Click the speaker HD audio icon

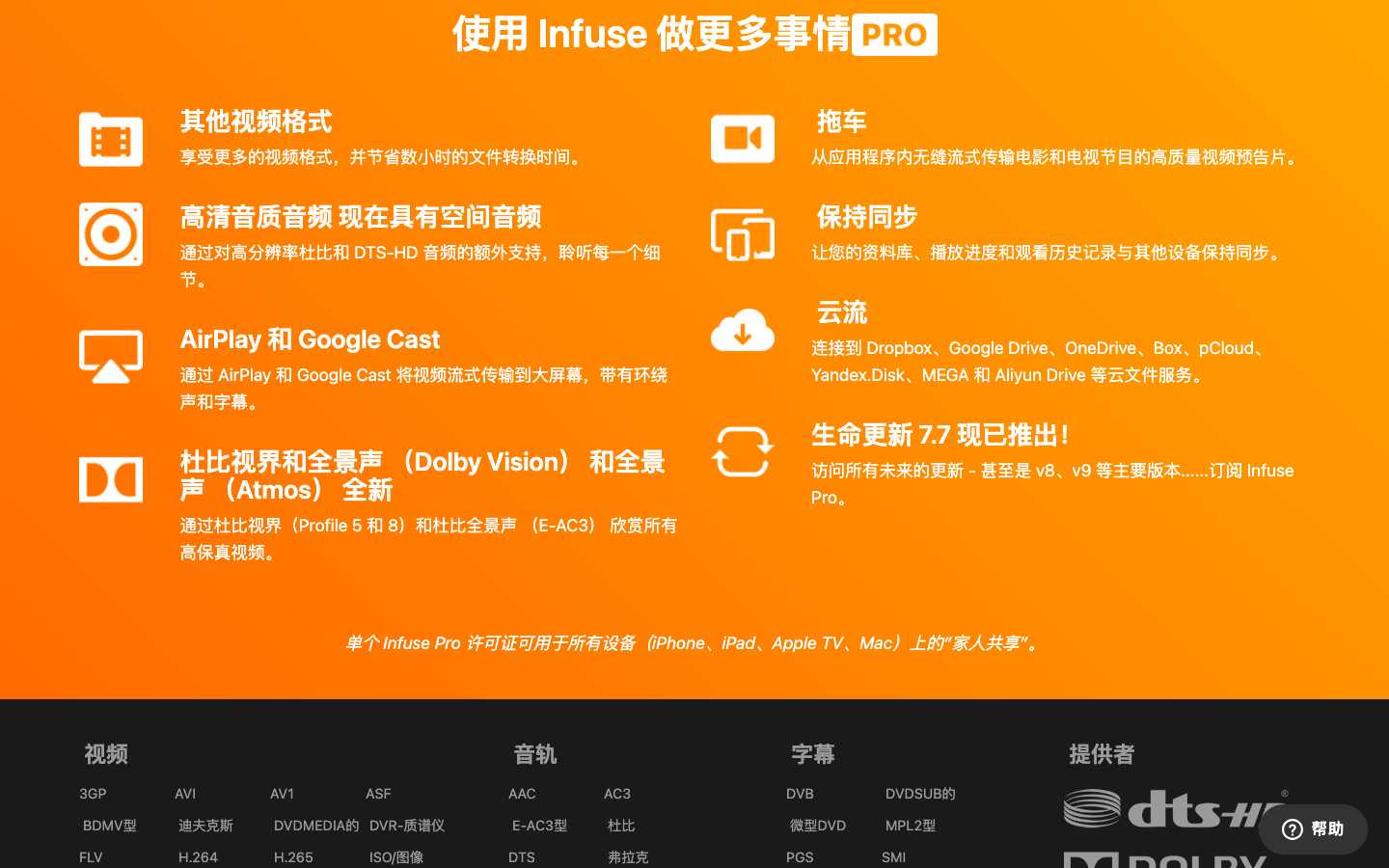coord(111,234)
